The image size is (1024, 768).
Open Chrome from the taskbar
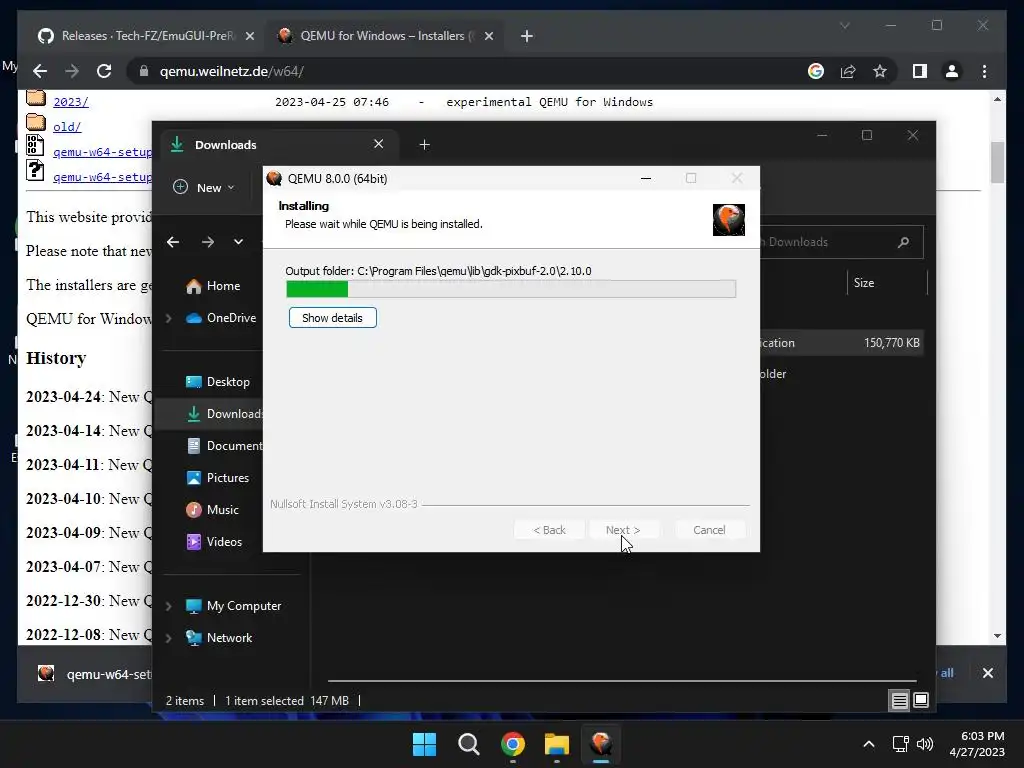pos(513,744)
